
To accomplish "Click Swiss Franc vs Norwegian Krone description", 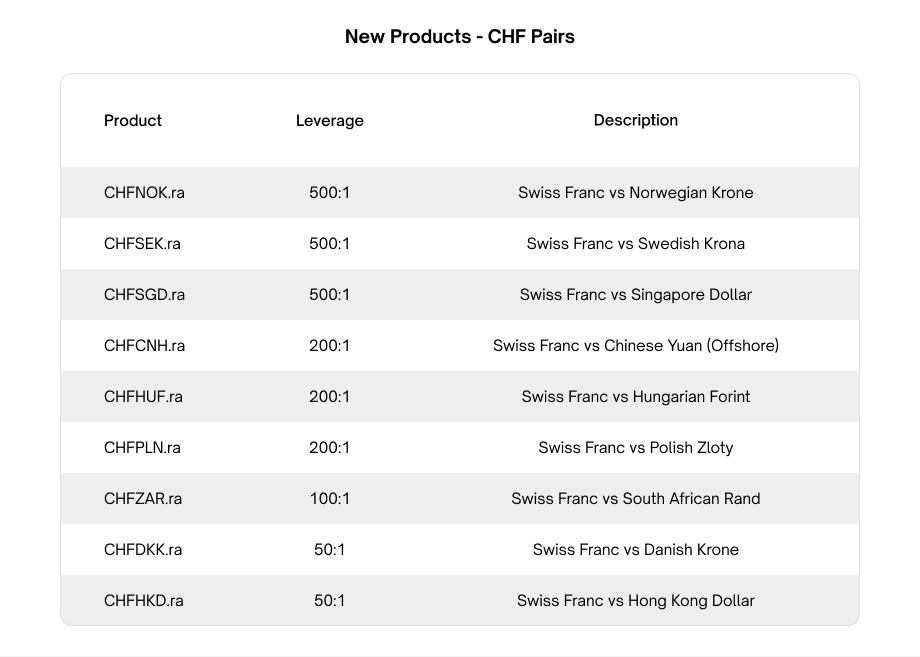I will (635, 192).
